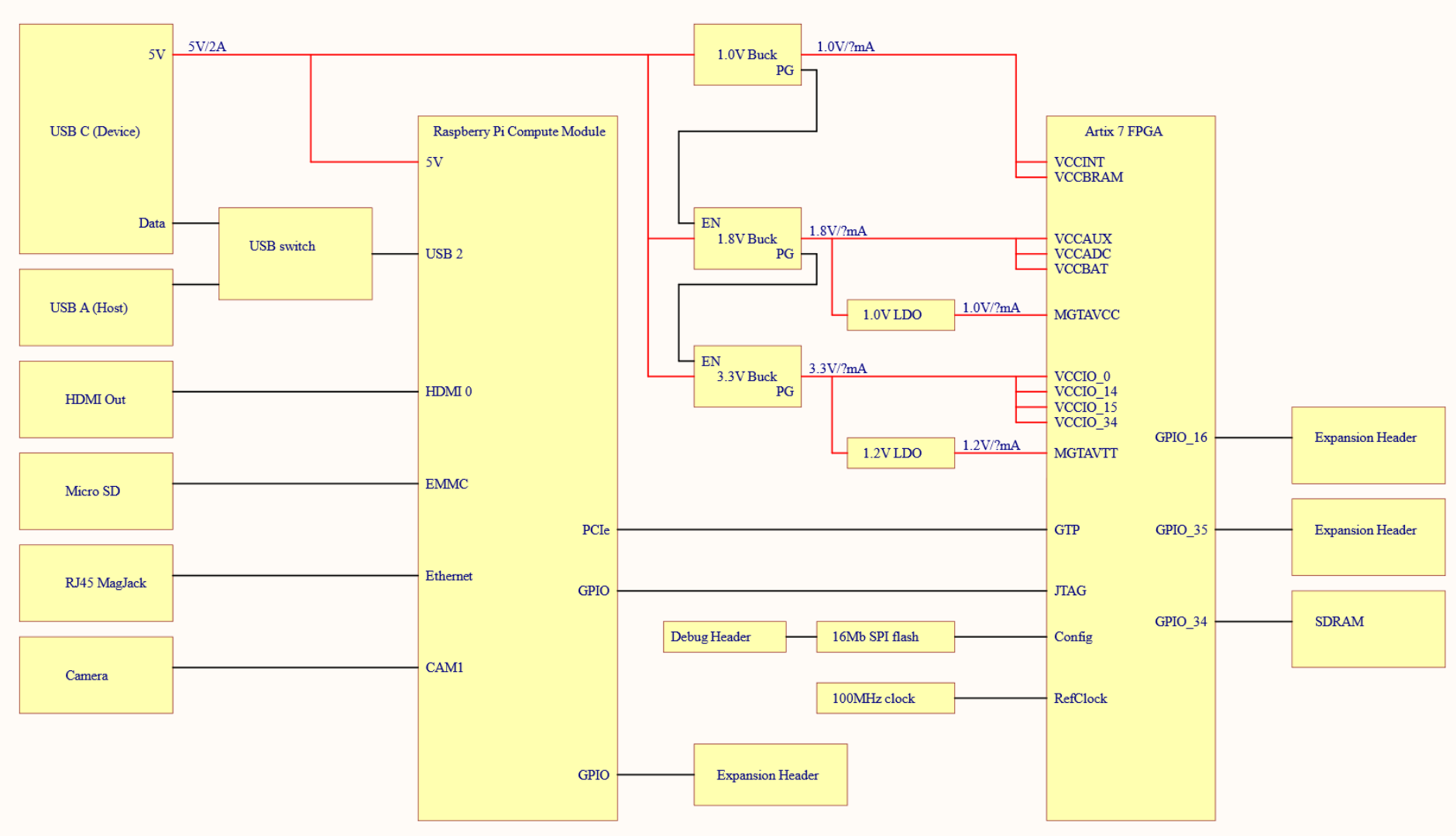Click the Artix 7 FPGA title
The image size is (1456, 836).
click(1123, 132)
